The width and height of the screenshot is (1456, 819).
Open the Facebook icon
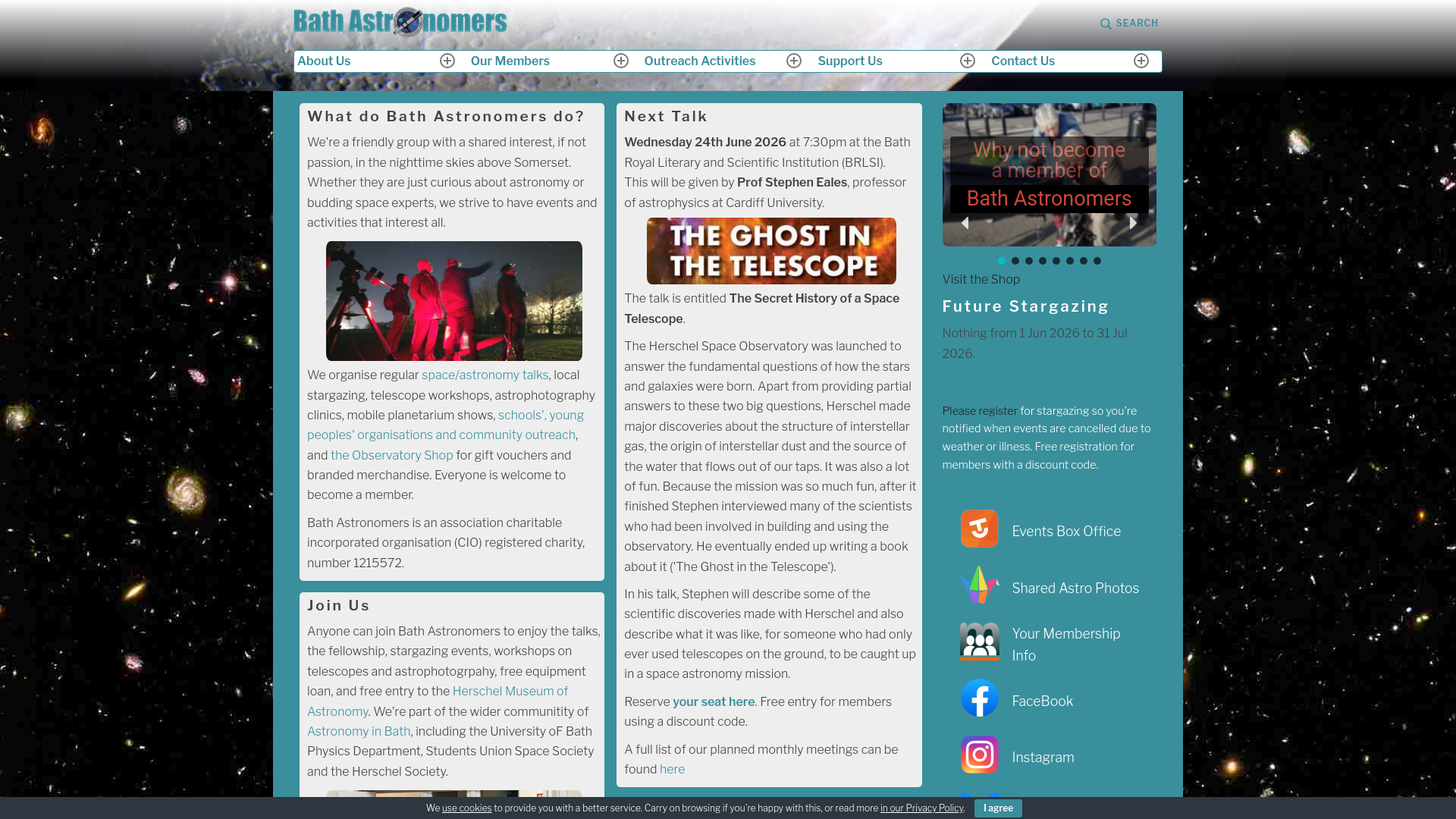click(979, 698)
